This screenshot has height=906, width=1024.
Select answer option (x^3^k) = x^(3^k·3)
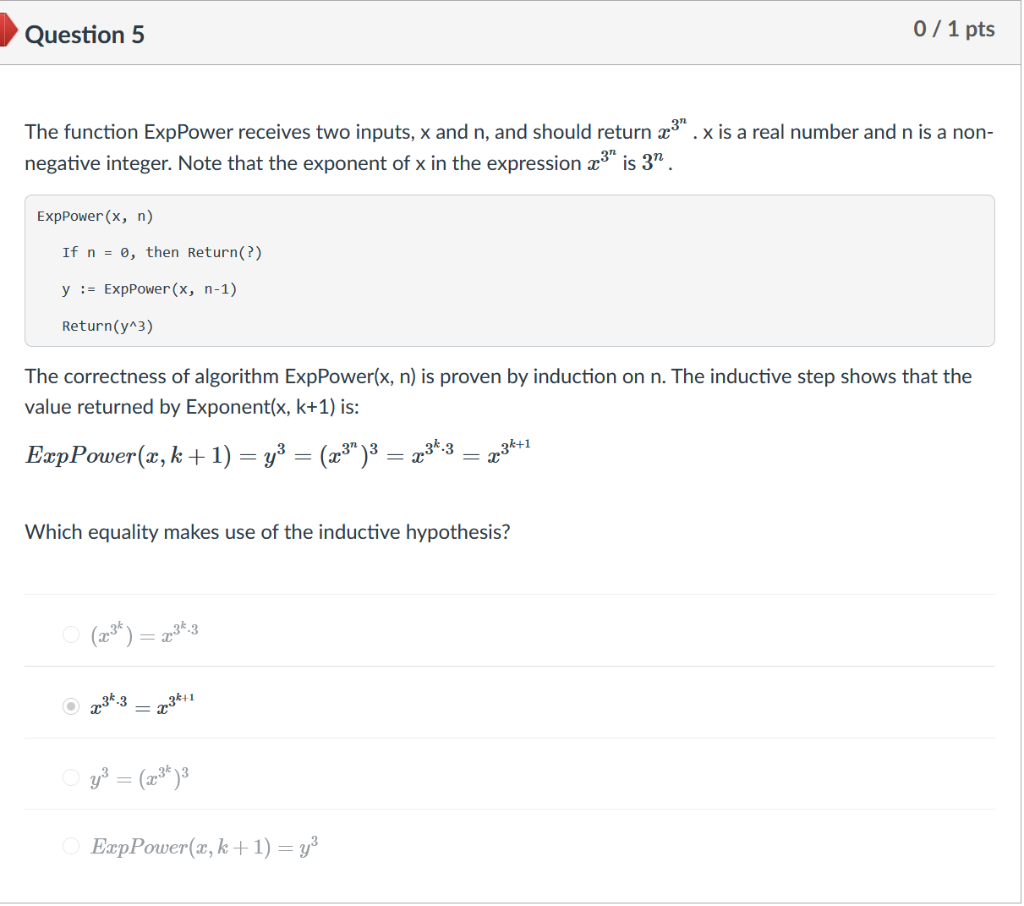[70, 632]
